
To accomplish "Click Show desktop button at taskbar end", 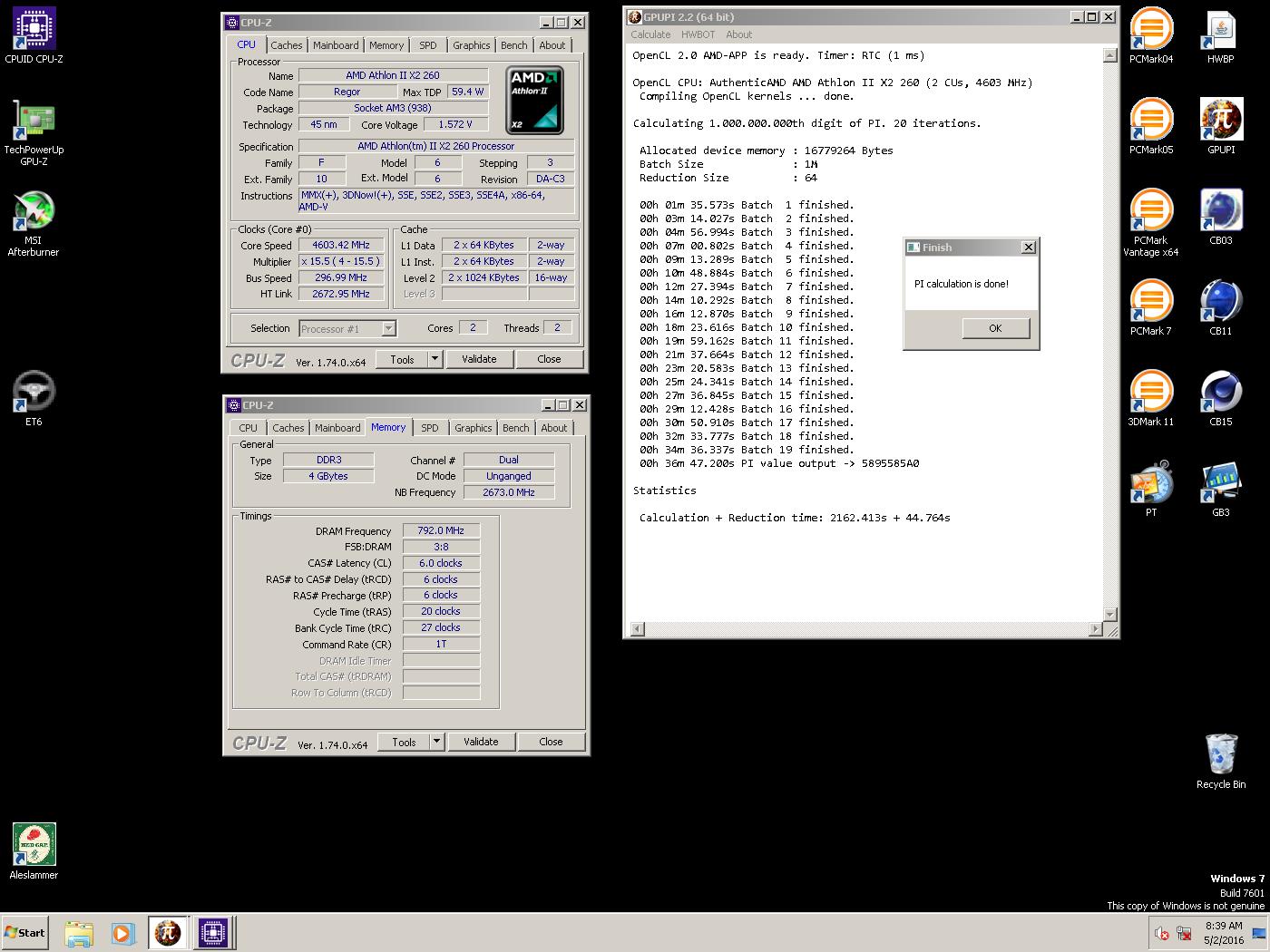I will click(x=1259, y=933).
